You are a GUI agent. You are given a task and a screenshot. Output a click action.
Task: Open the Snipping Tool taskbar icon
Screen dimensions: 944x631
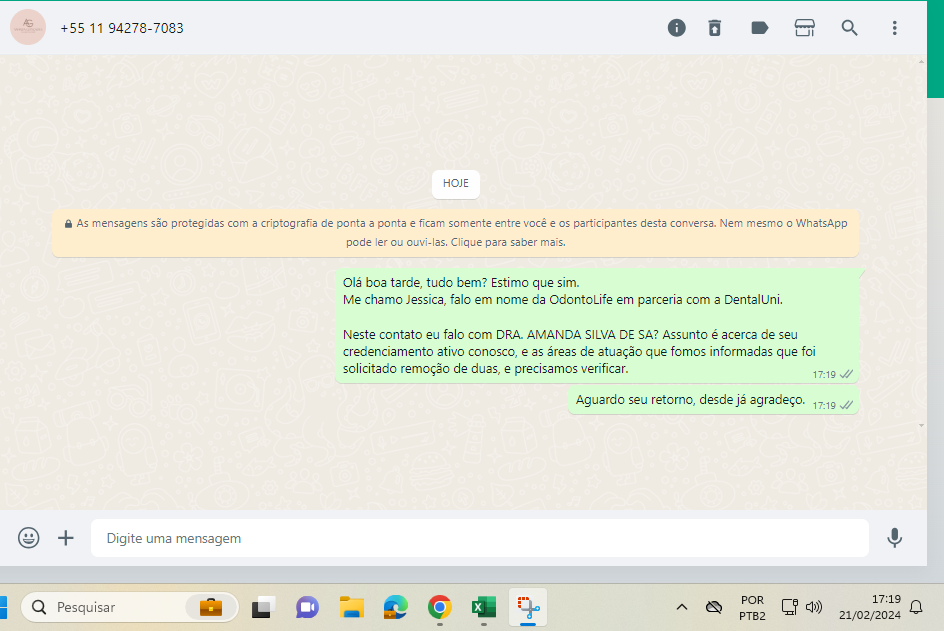click(x=528, y=607)
